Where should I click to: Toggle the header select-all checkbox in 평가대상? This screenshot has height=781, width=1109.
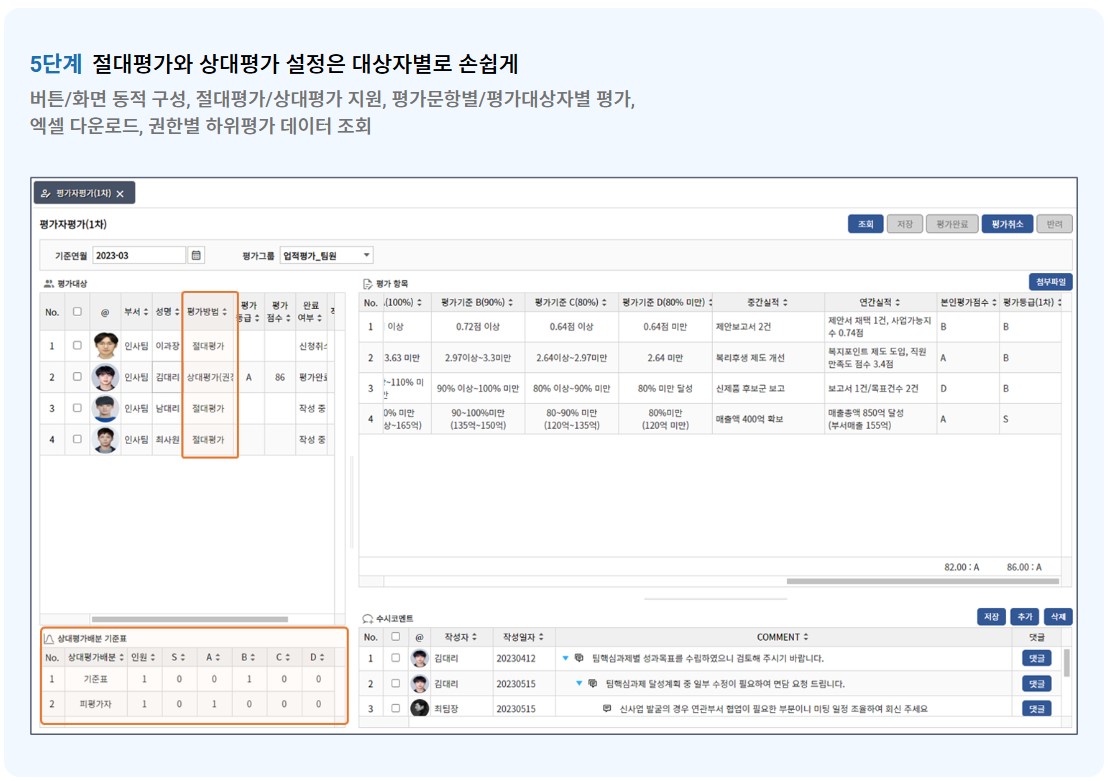coord(77,312)
